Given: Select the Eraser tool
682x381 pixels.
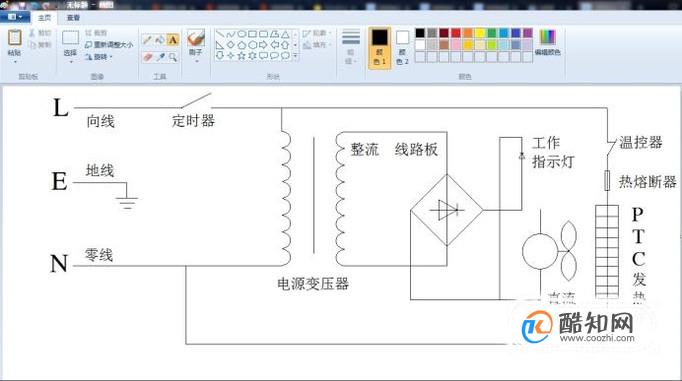Looking at the screenshot, I should pos(147,57).
